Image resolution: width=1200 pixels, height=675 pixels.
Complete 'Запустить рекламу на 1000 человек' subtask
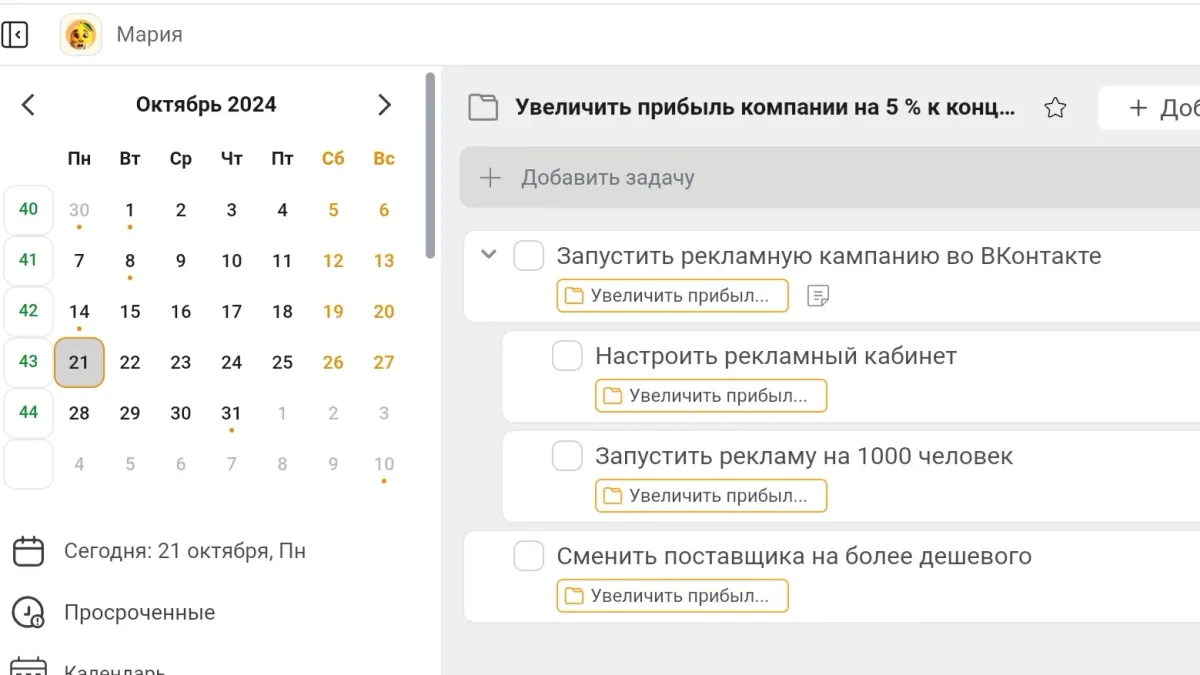[x=567, y=456]
